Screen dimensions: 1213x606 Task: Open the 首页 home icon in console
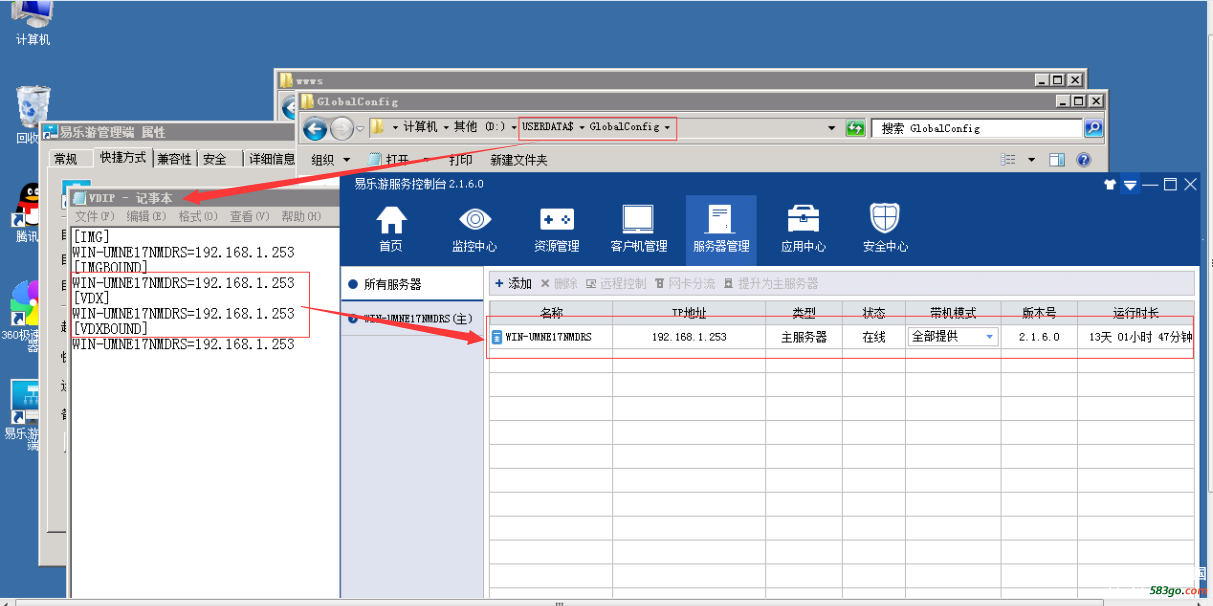click(391, 229)
